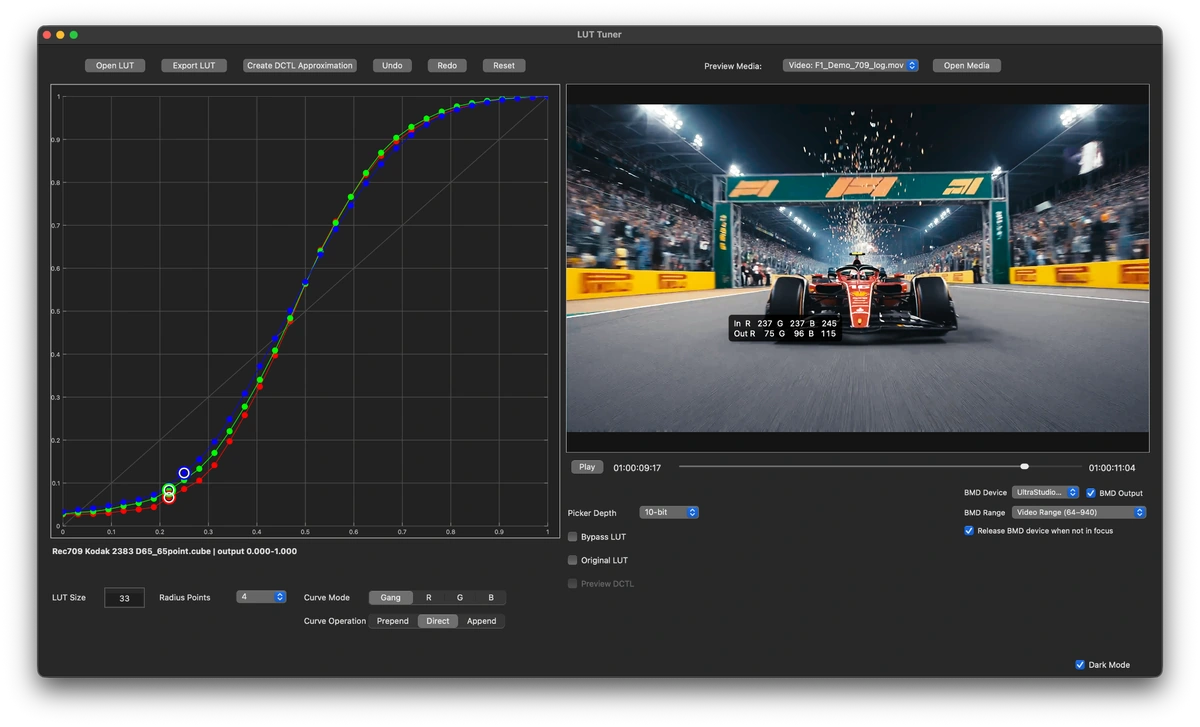This screenshot has width=1200, height=727.
Task: Undo the last curve change
Action: [x=392, y=66]
